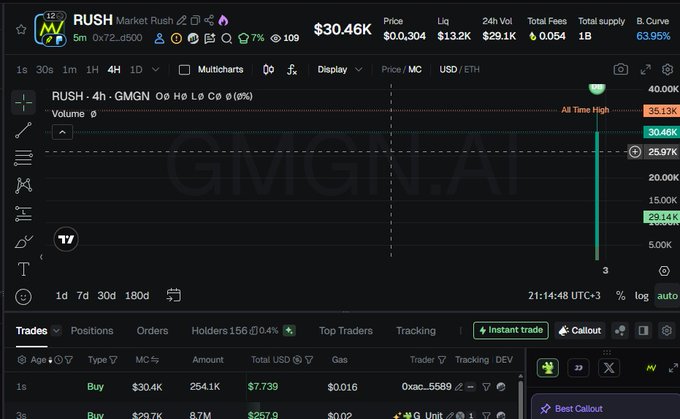
Task: Open price scale settings target icon
Action: click(x=664, y=271)
